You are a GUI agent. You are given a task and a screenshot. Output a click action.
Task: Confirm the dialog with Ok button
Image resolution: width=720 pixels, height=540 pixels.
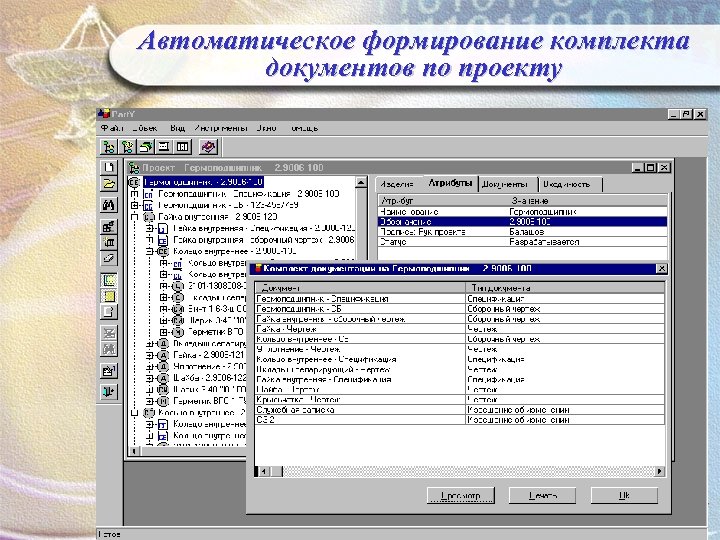(624, 495)
